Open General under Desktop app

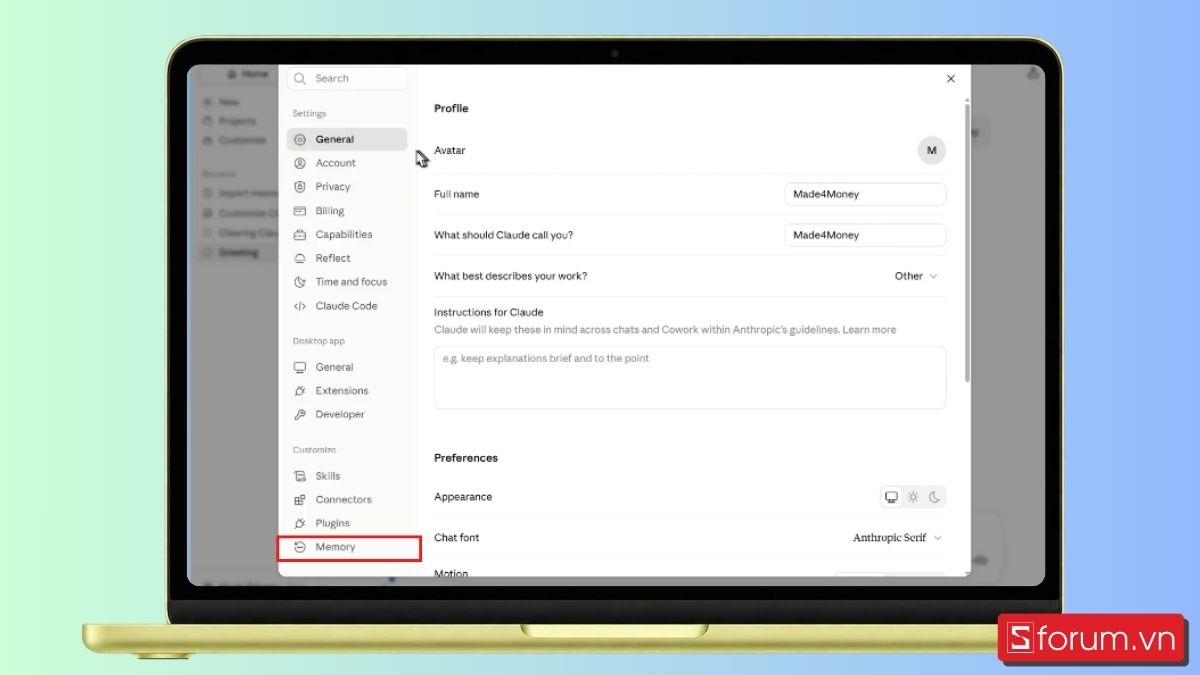[x=346, y=367]
